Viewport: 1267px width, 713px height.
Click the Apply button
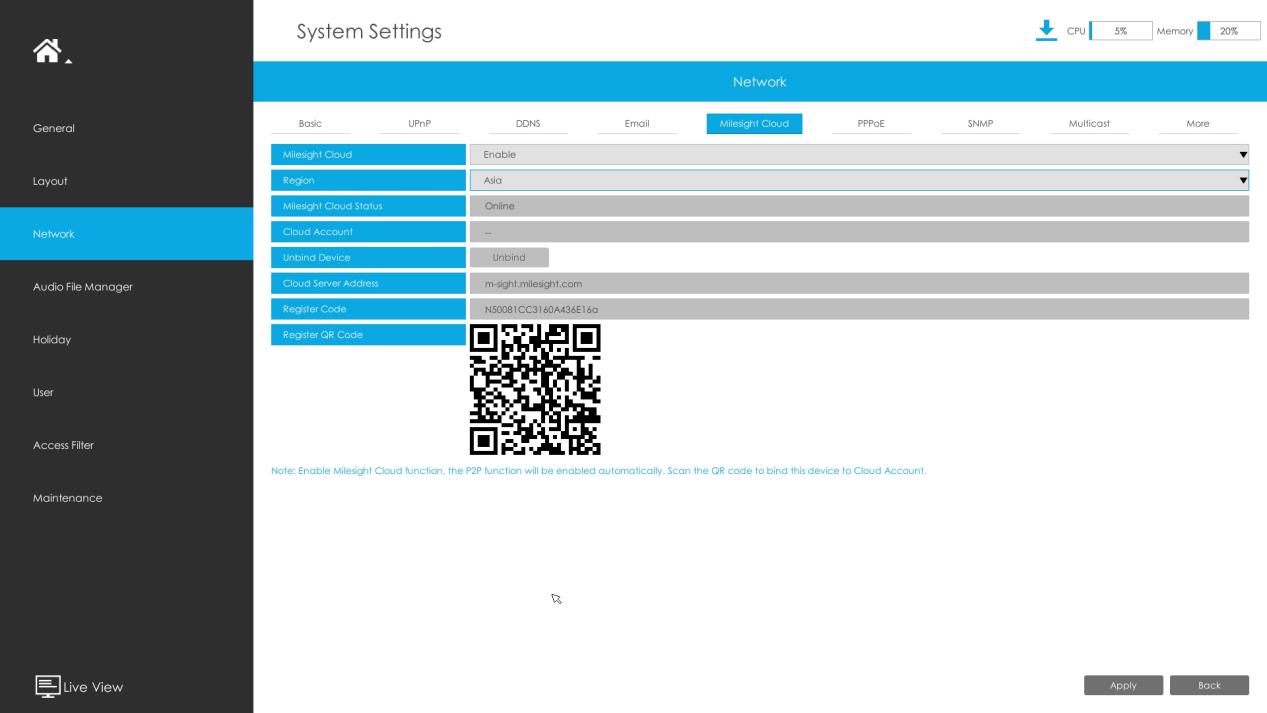1123,685
